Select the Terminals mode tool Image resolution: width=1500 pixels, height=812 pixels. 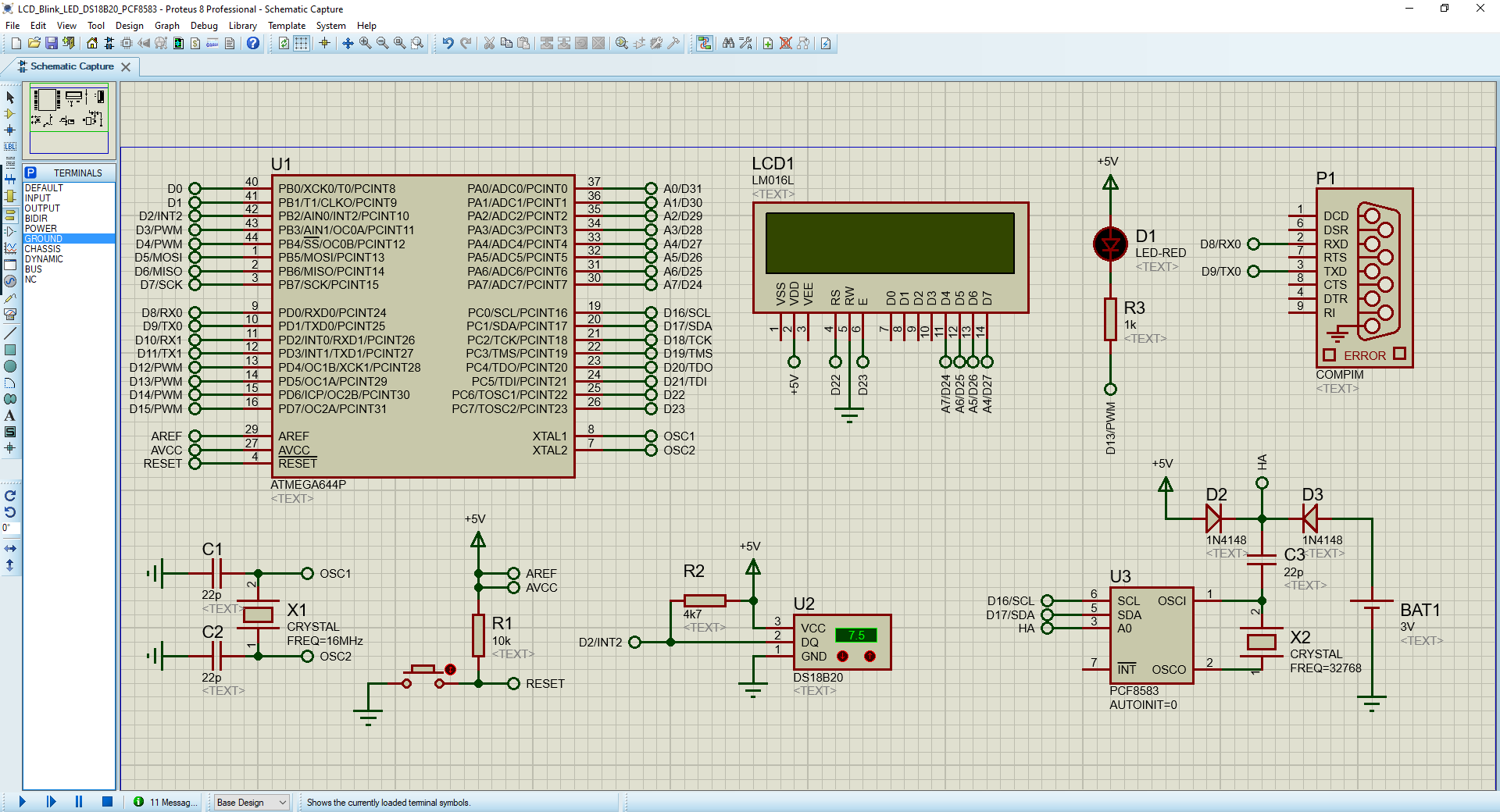pyautogui.click(x=10, y=215)
